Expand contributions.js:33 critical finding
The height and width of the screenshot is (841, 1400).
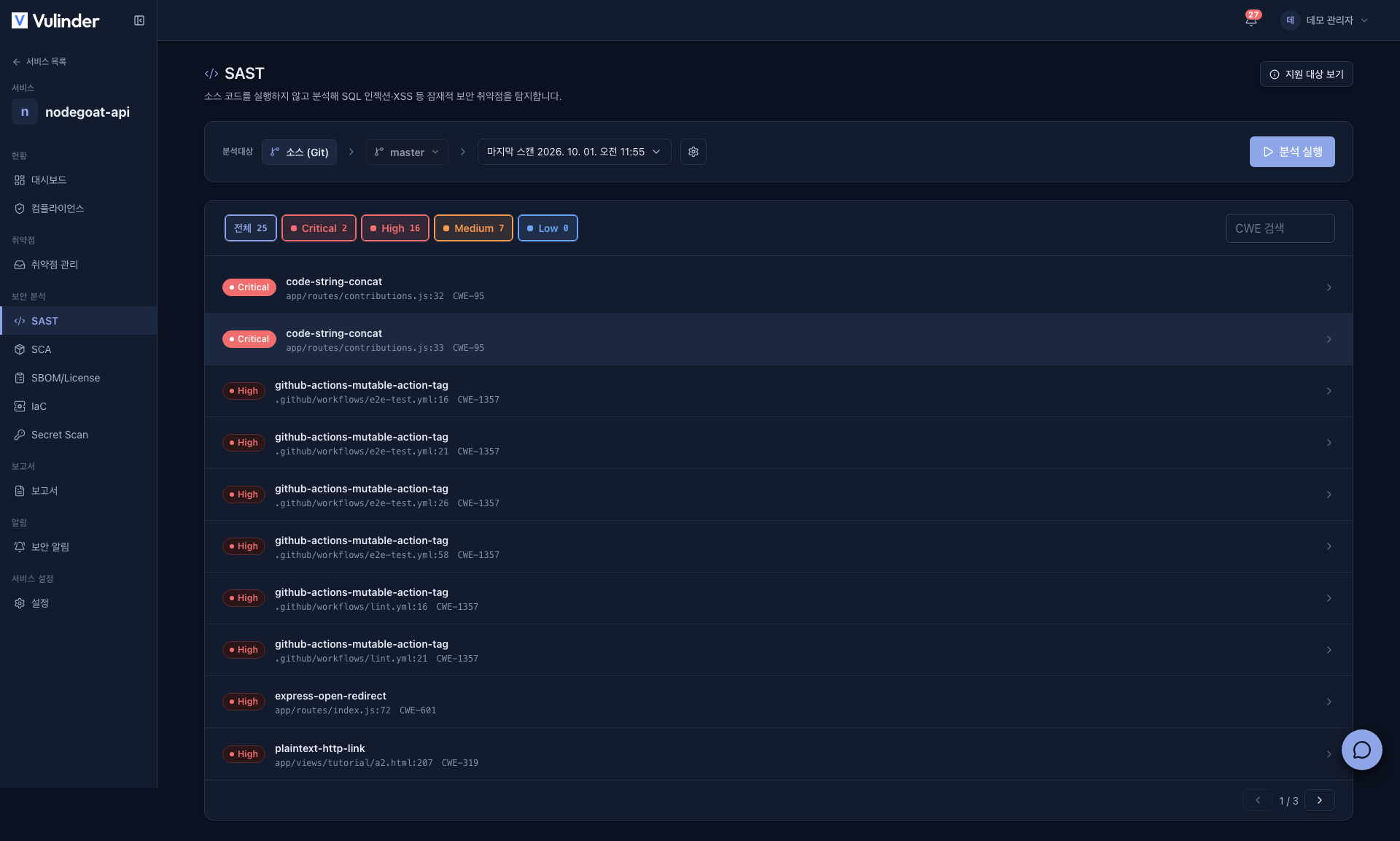coord(778,339)
